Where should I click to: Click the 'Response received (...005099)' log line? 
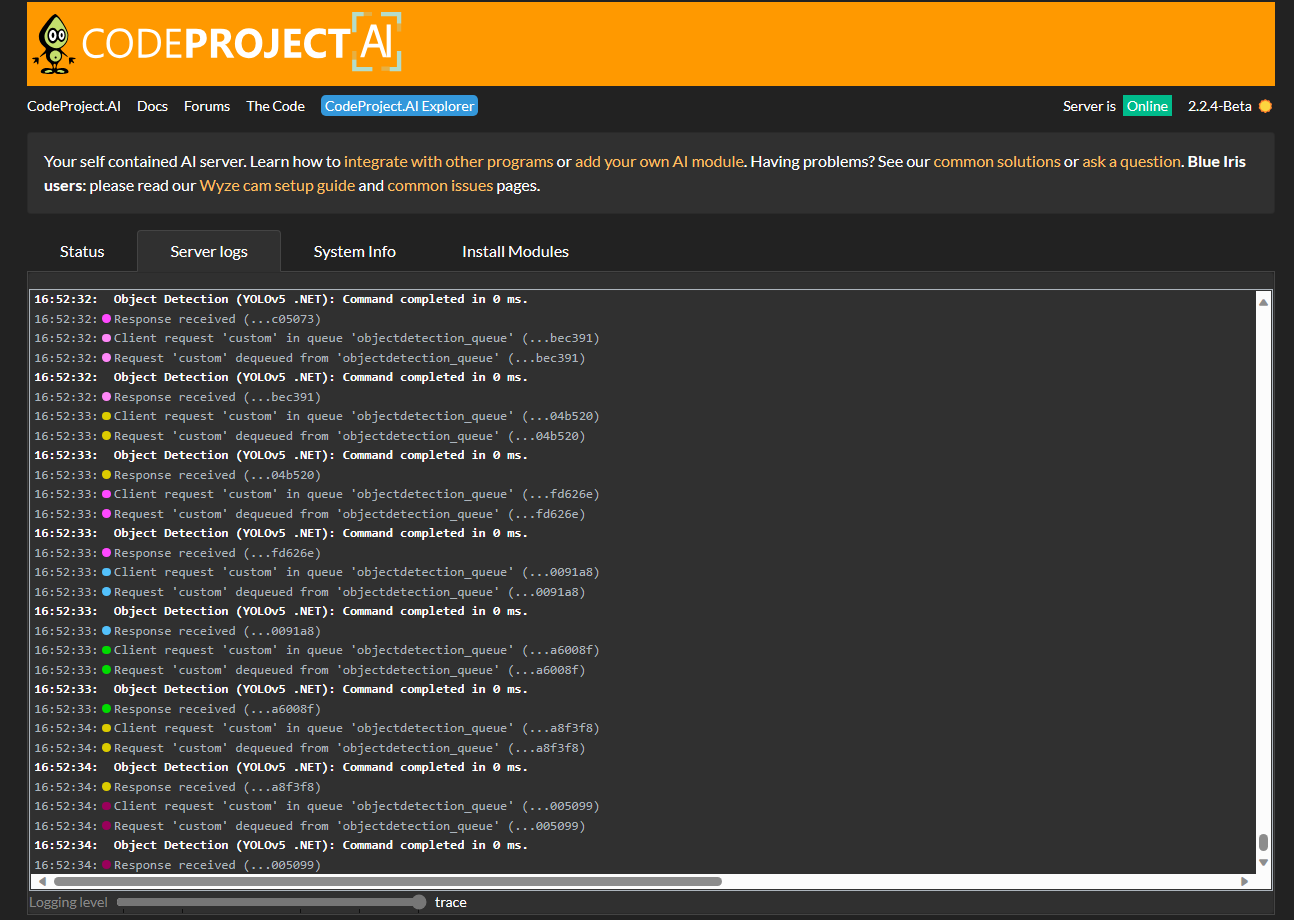point(178,865)
